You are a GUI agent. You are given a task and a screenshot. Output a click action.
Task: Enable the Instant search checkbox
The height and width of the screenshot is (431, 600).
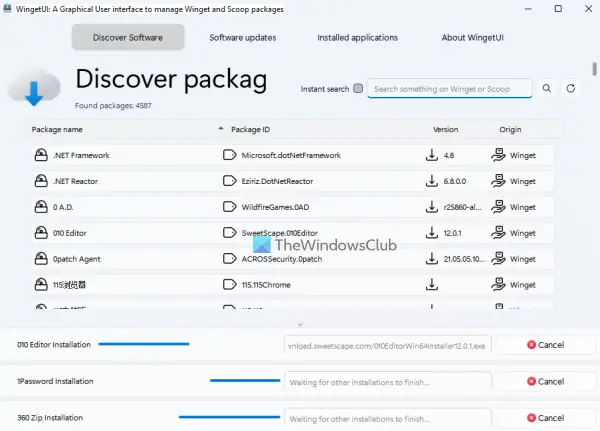(x=358, y=88)
